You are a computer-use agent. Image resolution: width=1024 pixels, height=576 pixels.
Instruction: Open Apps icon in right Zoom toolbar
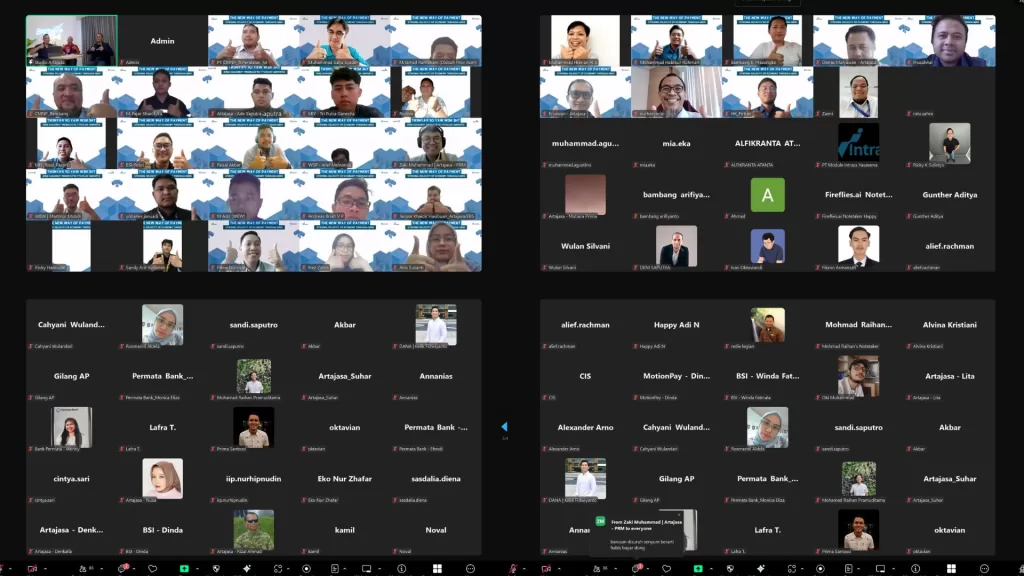[792, 569]
